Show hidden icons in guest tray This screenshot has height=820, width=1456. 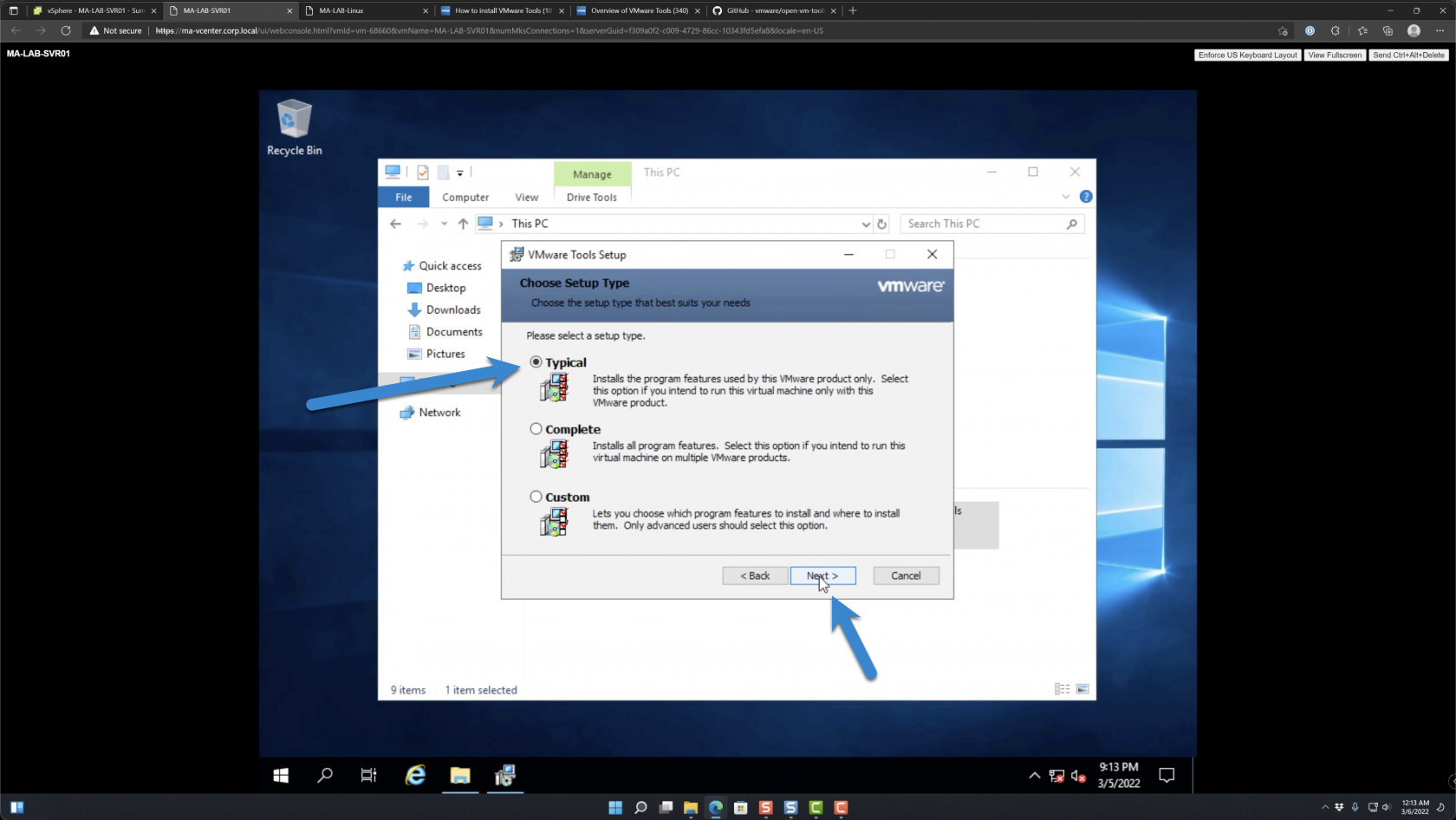[1034, 776]
